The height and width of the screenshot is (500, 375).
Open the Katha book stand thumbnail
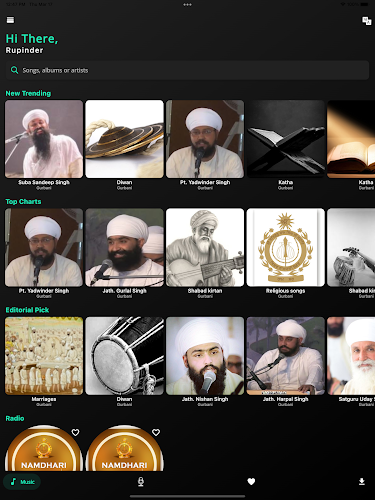(285, 139)
